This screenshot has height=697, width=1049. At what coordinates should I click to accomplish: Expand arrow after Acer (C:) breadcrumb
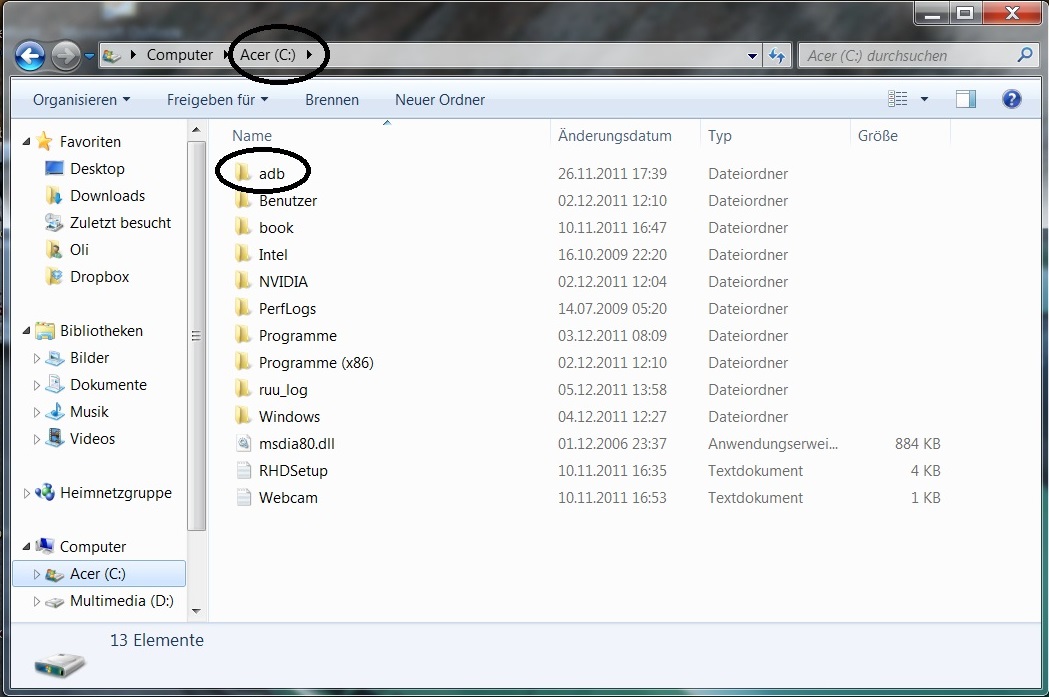pyautogui.click(x=309, y=55)
